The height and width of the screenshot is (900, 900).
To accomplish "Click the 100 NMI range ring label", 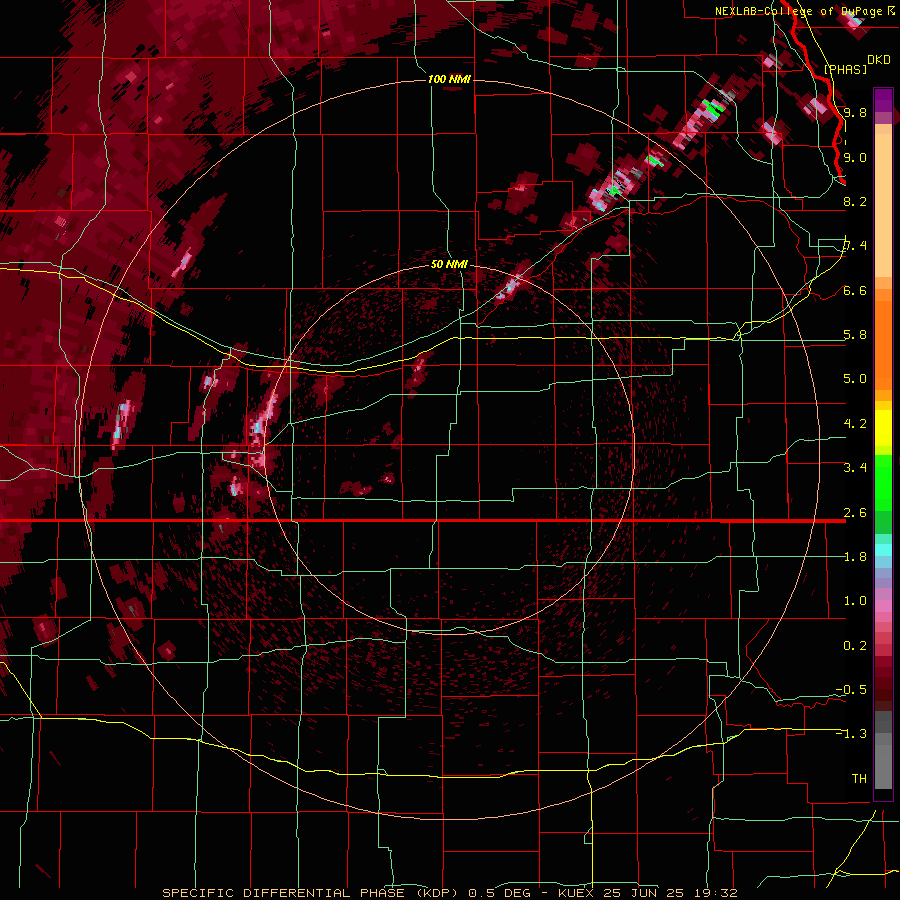I will click(449, 79).
